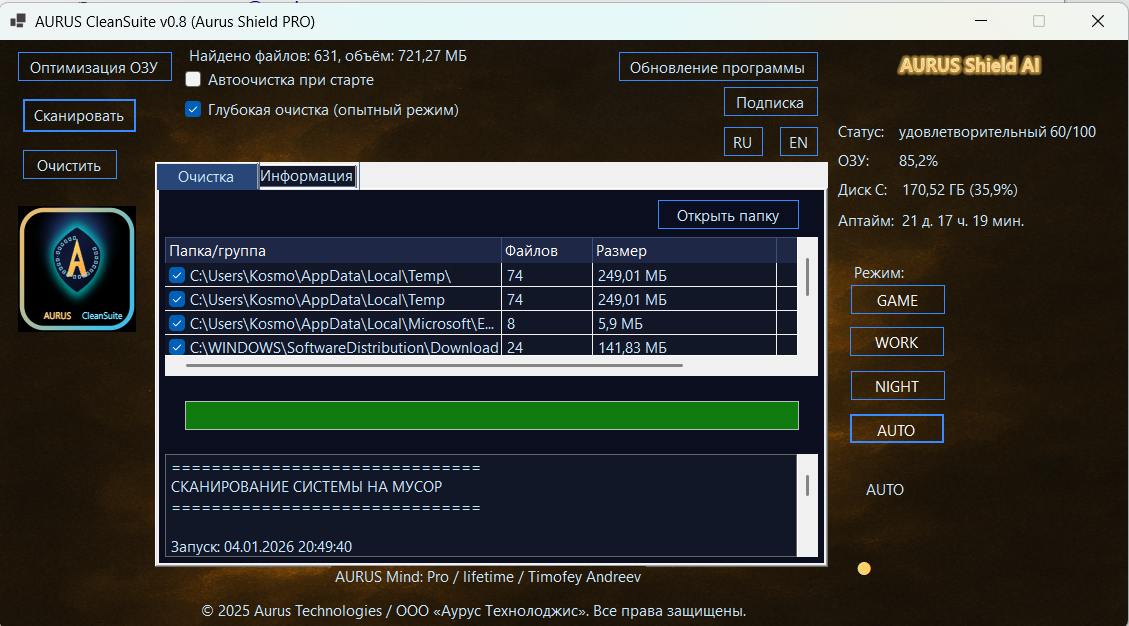The width and height of the screenshot is (1129, 626).
Task: Enable Автоочистка при старте checkbox
Action: coord(193,79)
